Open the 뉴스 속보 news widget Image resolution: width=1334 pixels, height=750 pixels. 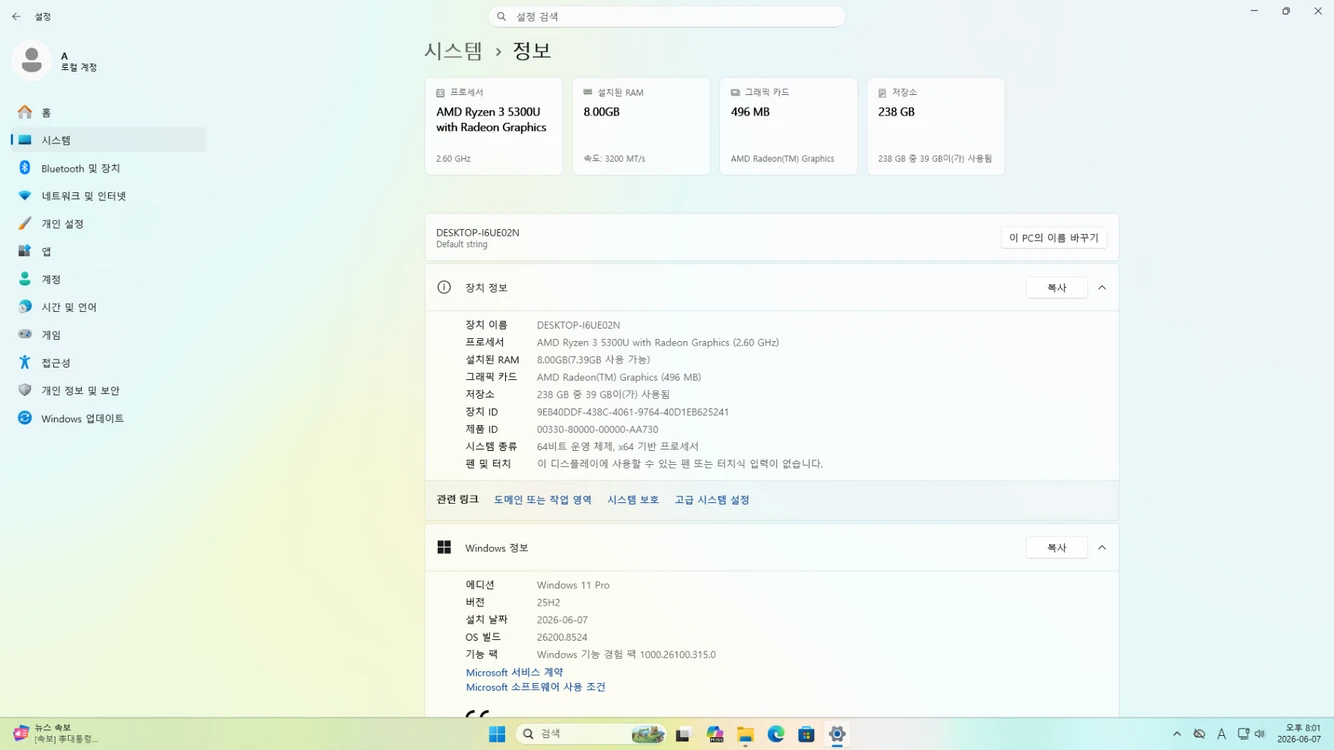(55, 734)
